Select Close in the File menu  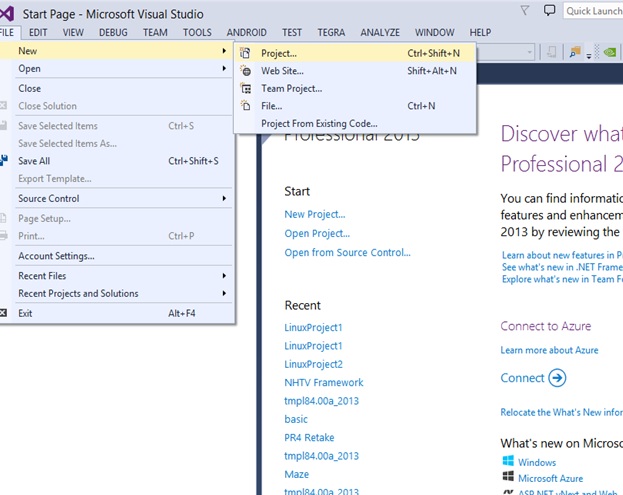pos(116,88)
